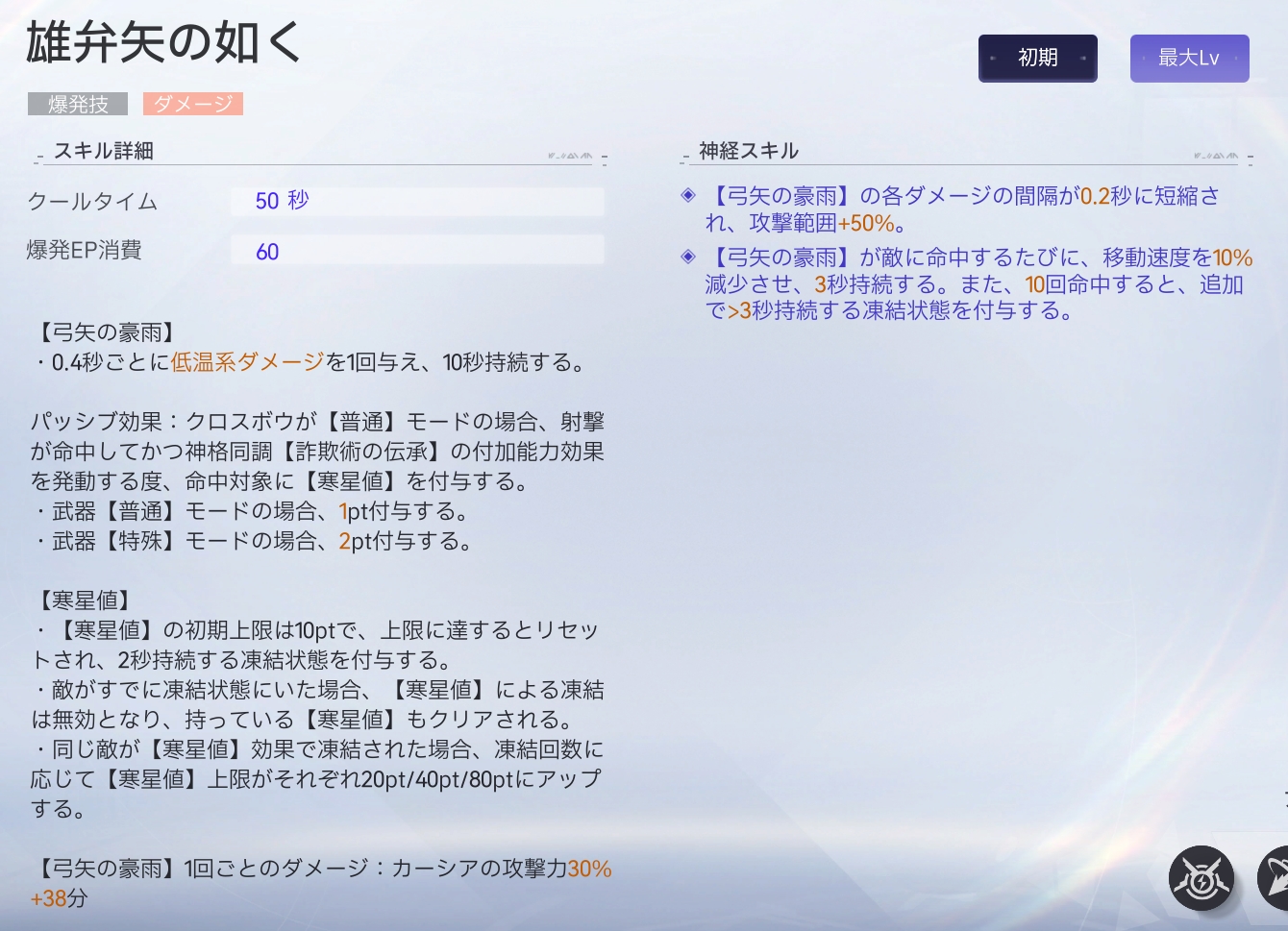Click the 【寒星値】 heading in the description
This screenshot has height=931, width=1288.
tap(86, 600)
